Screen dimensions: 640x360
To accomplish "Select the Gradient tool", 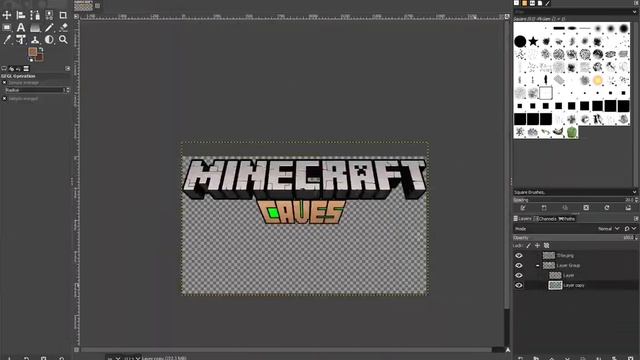I will point(35,27).
